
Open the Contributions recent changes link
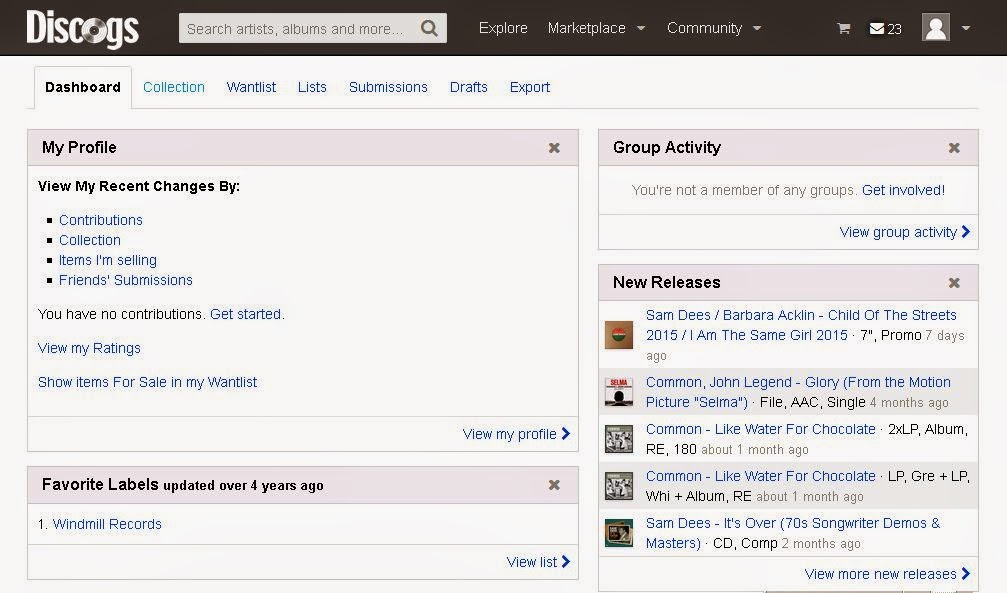pyautogui.click(x=101, y=220)
